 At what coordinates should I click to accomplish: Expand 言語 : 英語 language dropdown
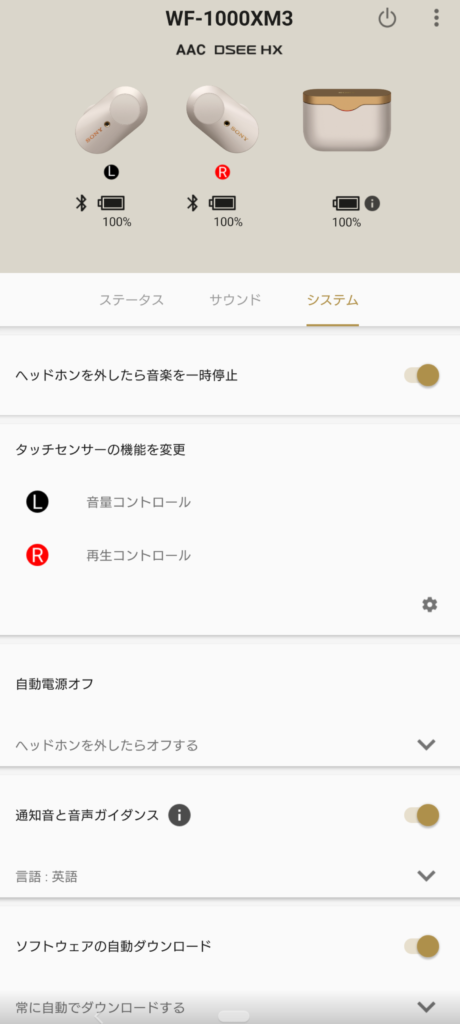(x=426, y=876)
